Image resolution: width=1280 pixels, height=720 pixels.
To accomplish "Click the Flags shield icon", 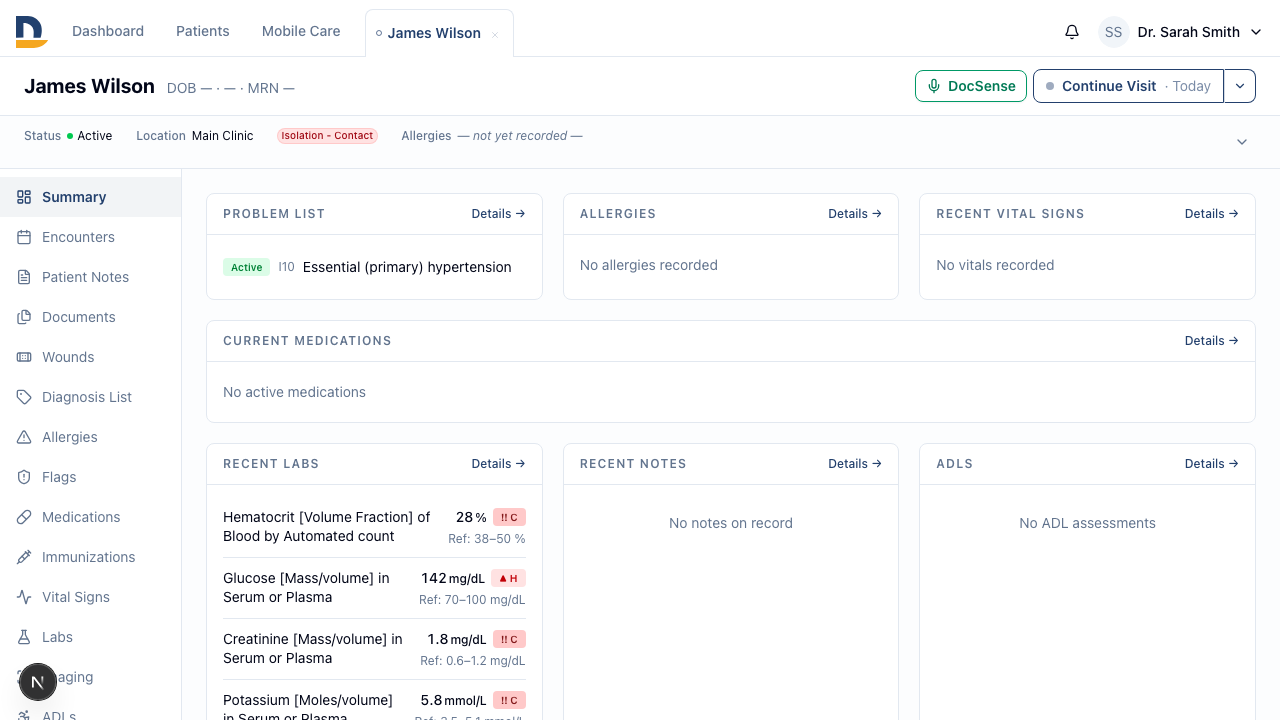I will click(24, 477).
